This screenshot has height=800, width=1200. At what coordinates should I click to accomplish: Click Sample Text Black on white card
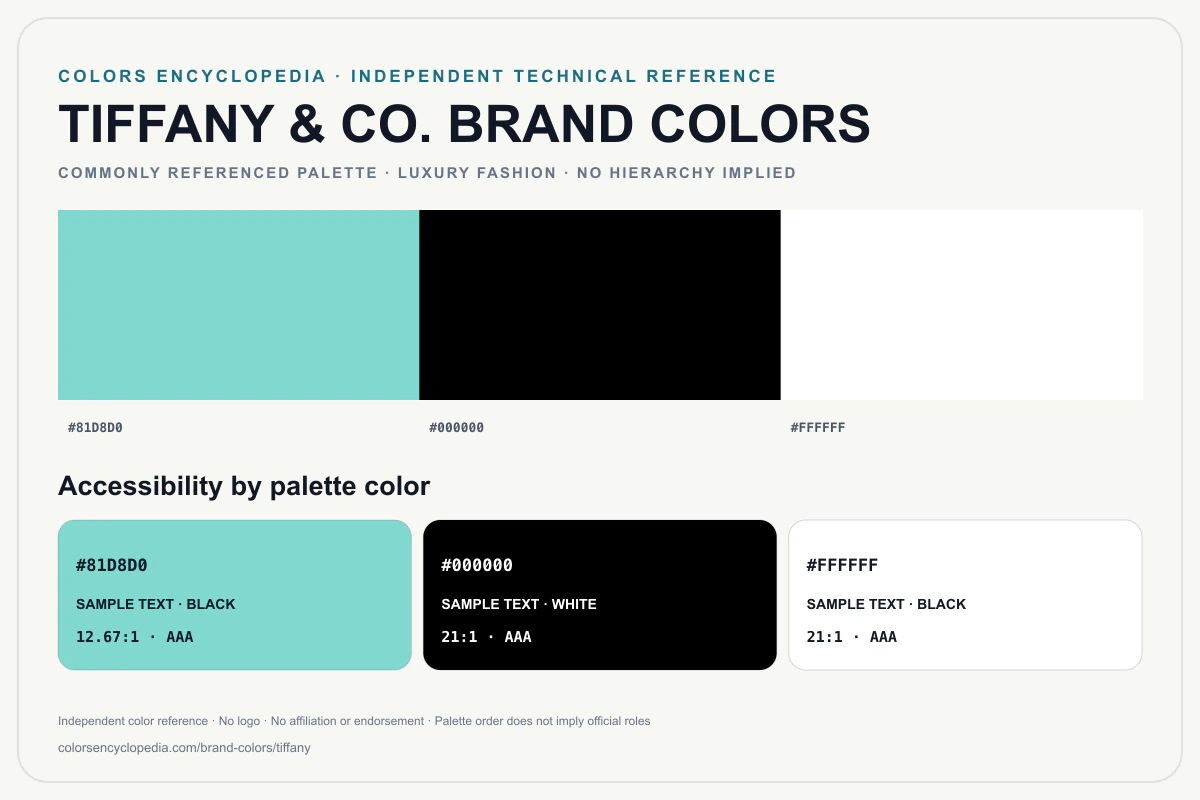point(887,604)
